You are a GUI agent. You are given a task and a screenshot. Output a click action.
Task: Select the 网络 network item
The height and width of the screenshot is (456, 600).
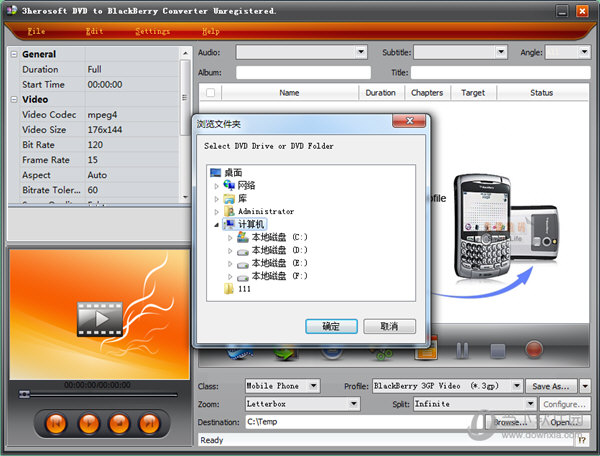239,186
